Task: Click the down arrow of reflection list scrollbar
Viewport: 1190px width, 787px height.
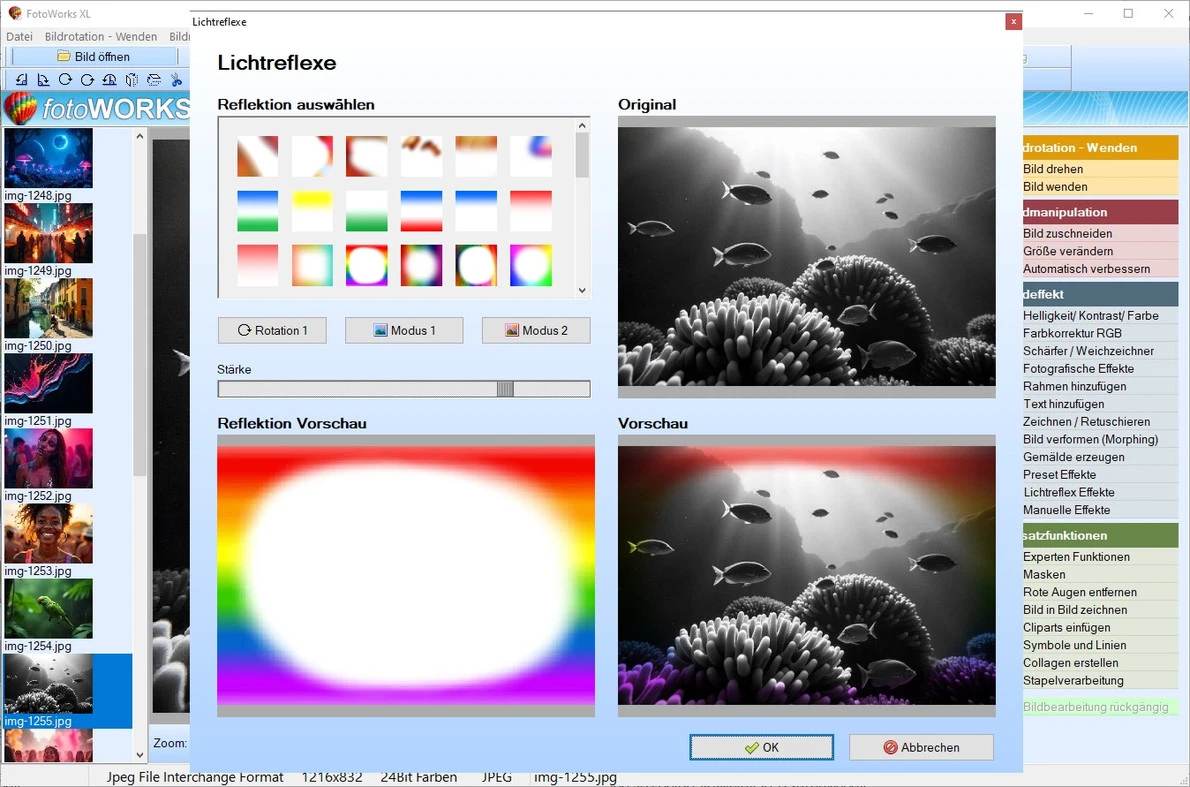Action: pos(582,290)
